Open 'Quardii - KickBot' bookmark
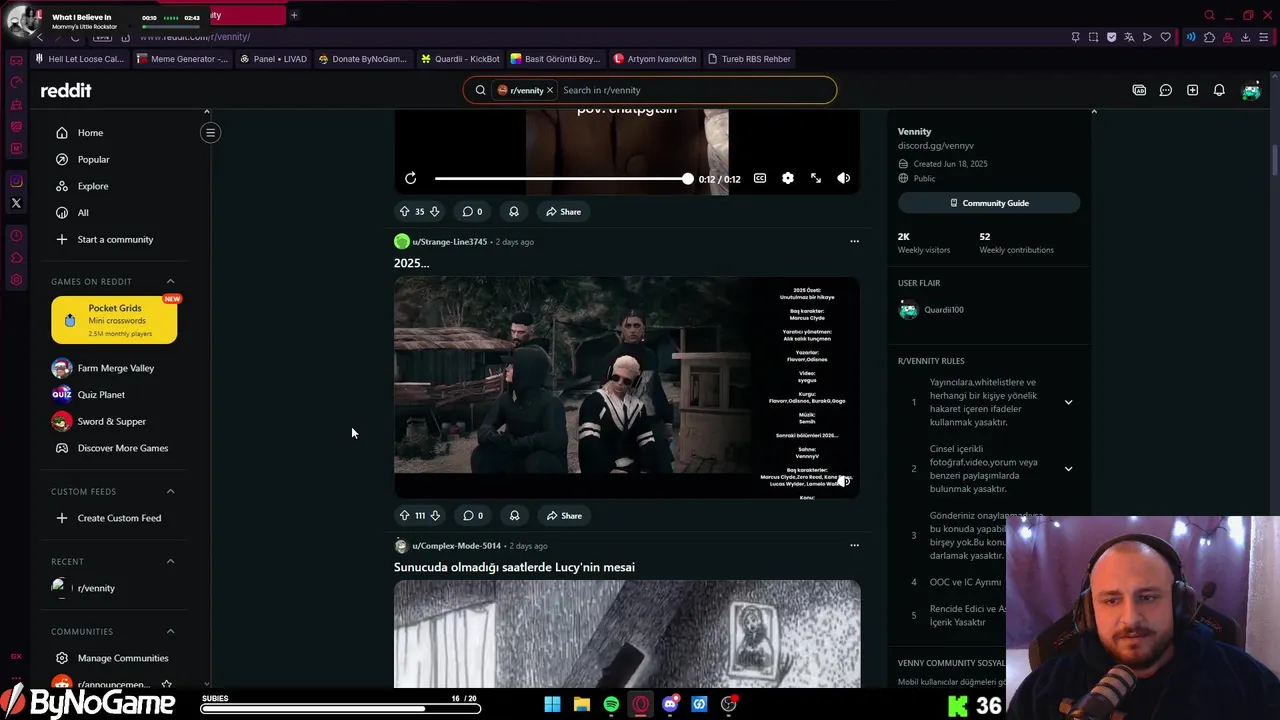This screenshot has height=720, width=1280. point(460,59)
